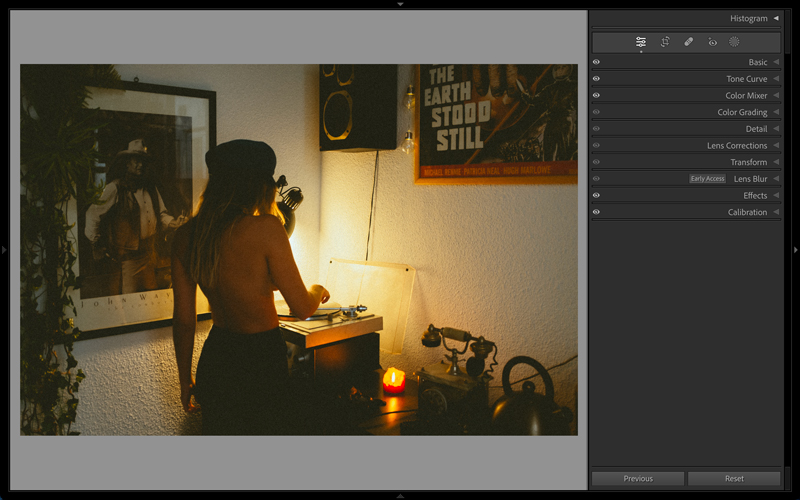Click the right panel vertical scrollbar

(787, 30)
